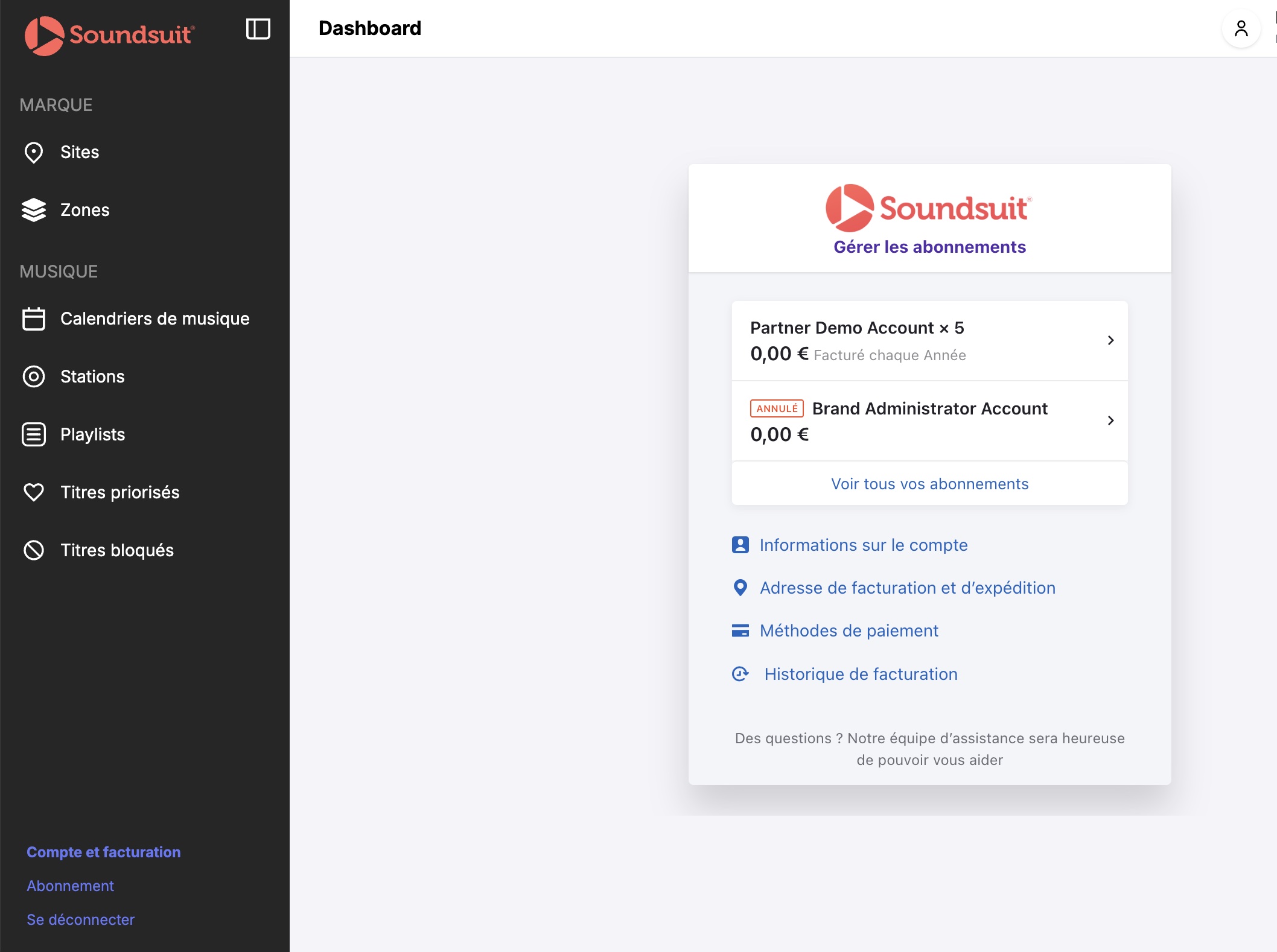Open the Abonnement link
1277x952 pixels.
click(x=70, y=886)
